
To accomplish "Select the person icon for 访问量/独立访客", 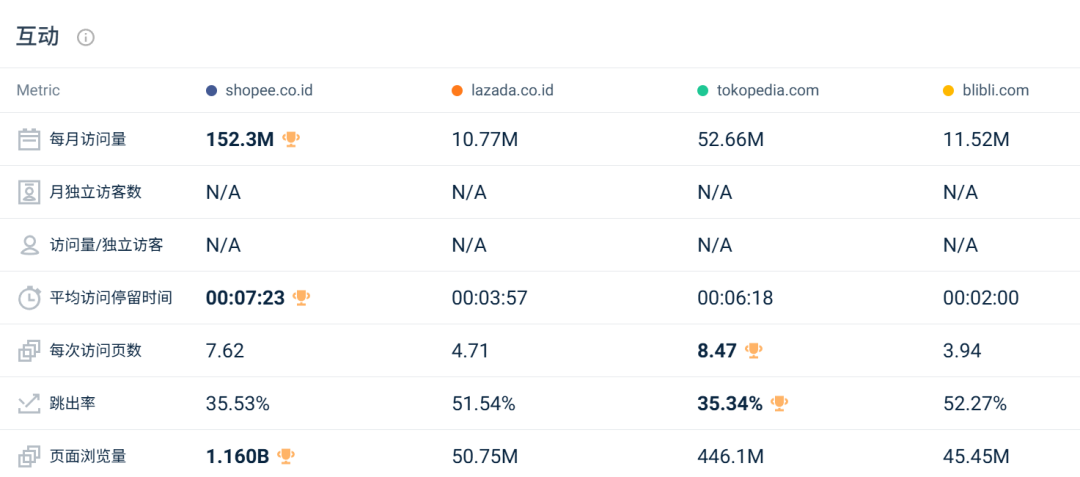I will pos(29,245).
